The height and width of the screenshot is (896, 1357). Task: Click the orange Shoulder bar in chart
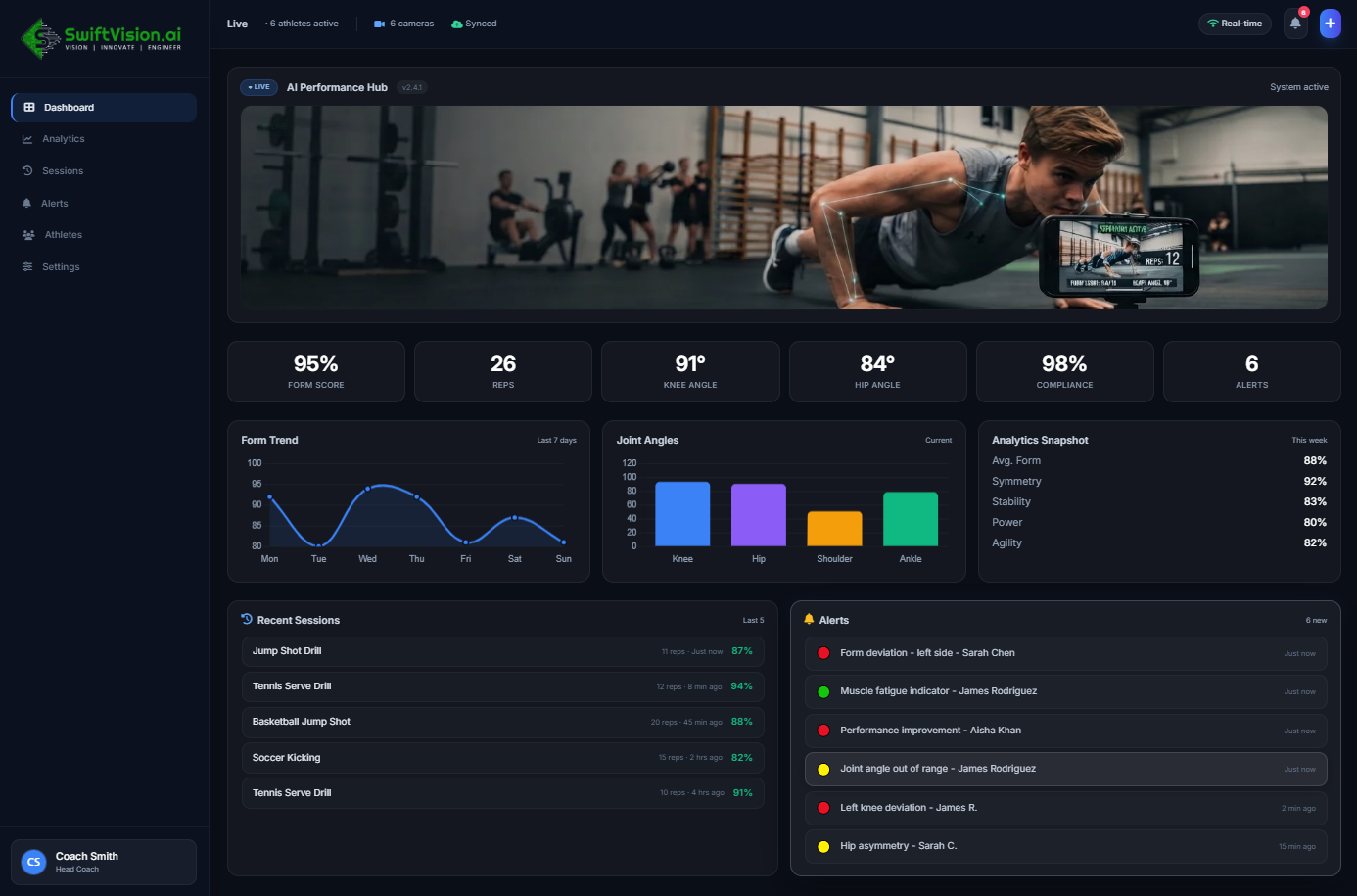(x=835, y=529)
